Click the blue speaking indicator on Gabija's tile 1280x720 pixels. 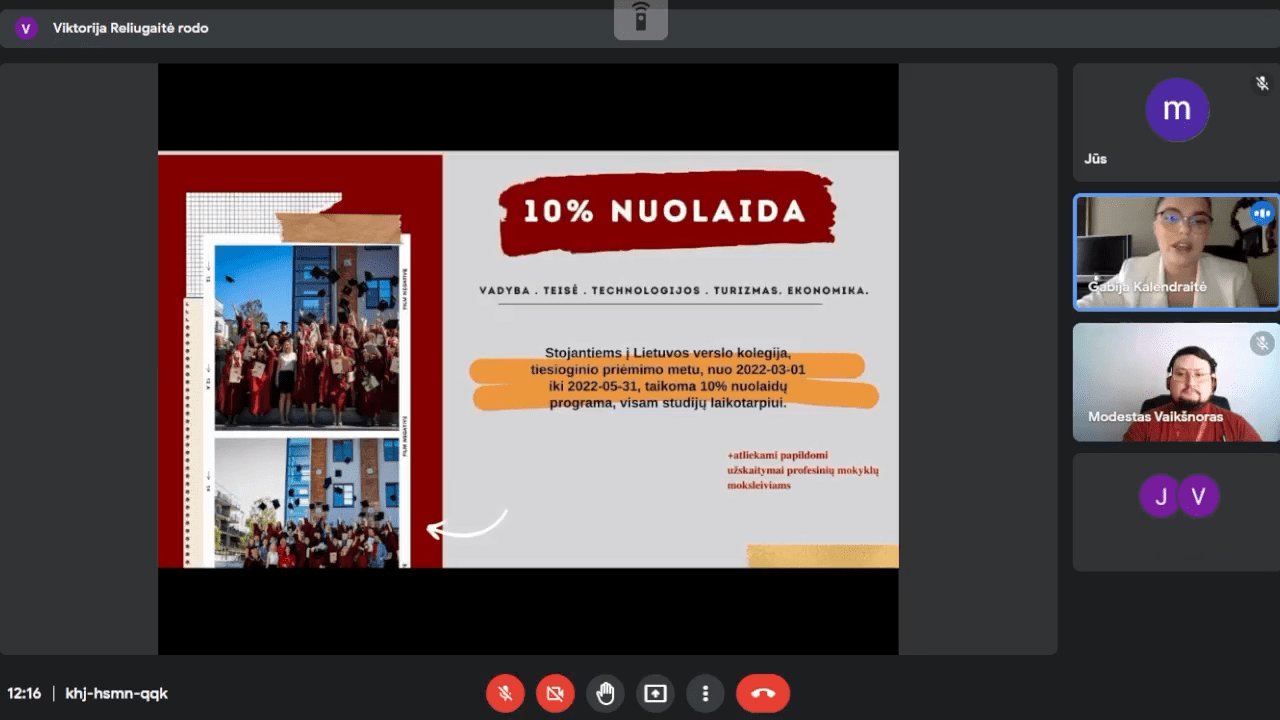tap(1262, 213)
